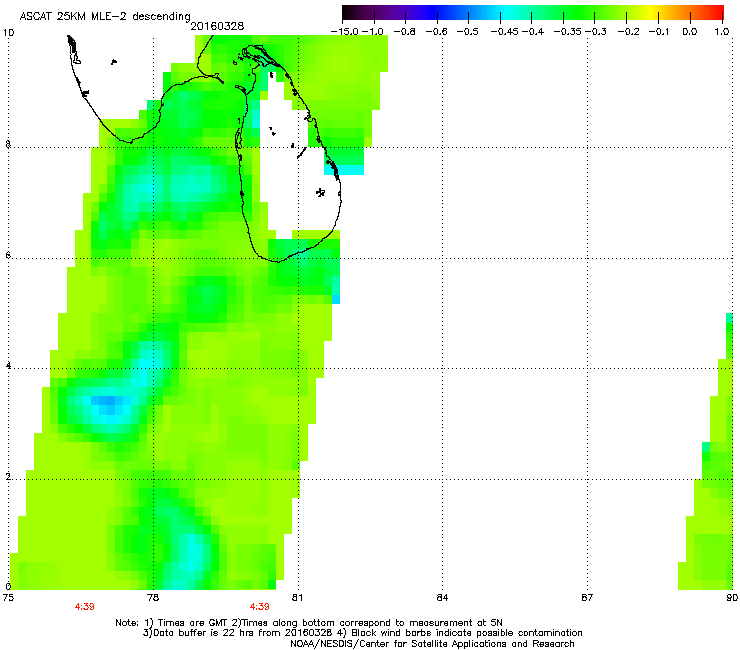Select the -0.6 value on the color scale
Image resolution: width=740 pixels, height=650 pixels.
point(437,32)
